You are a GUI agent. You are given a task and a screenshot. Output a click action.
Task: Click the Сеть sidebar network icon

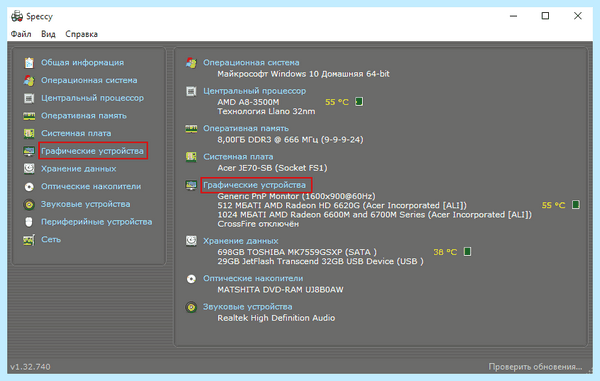tap(29, 240)
